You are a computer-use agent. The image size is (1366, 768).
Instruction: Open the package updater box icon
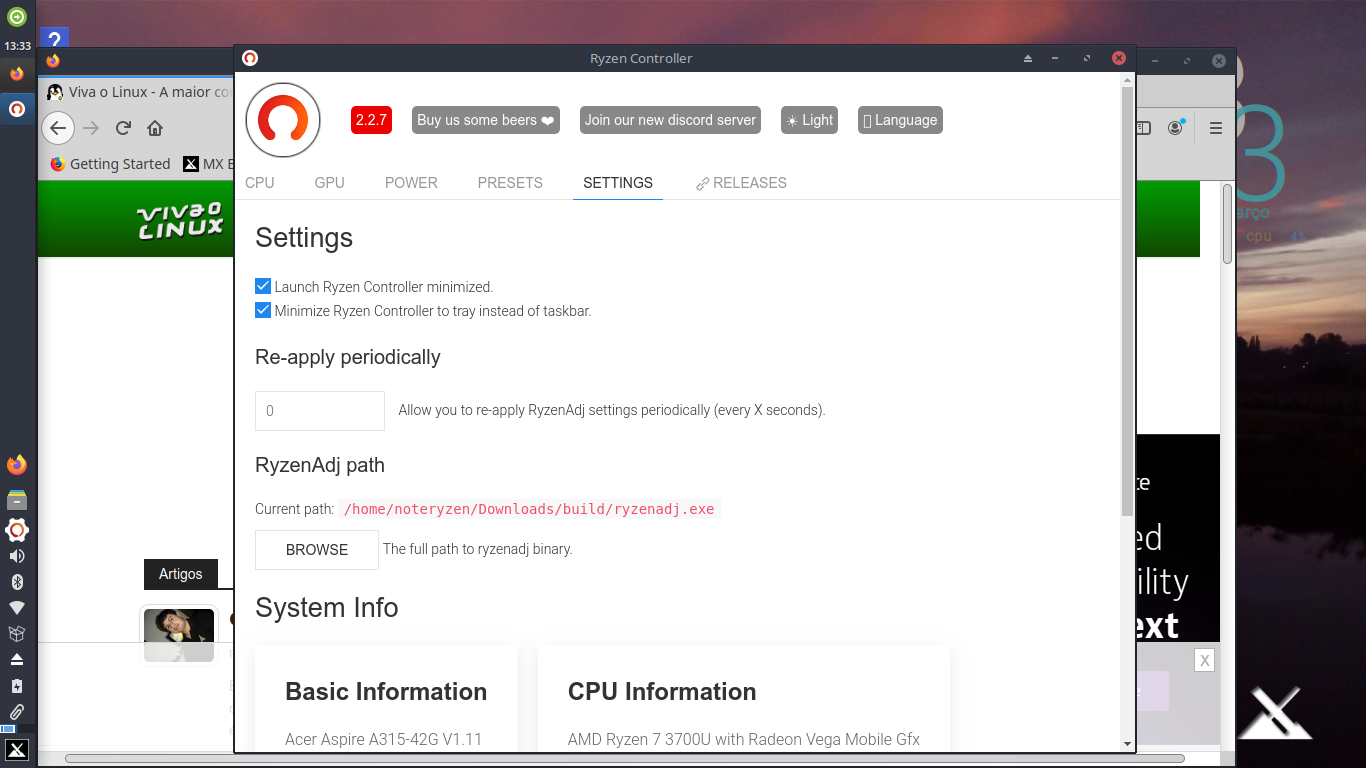coord(17,634)
